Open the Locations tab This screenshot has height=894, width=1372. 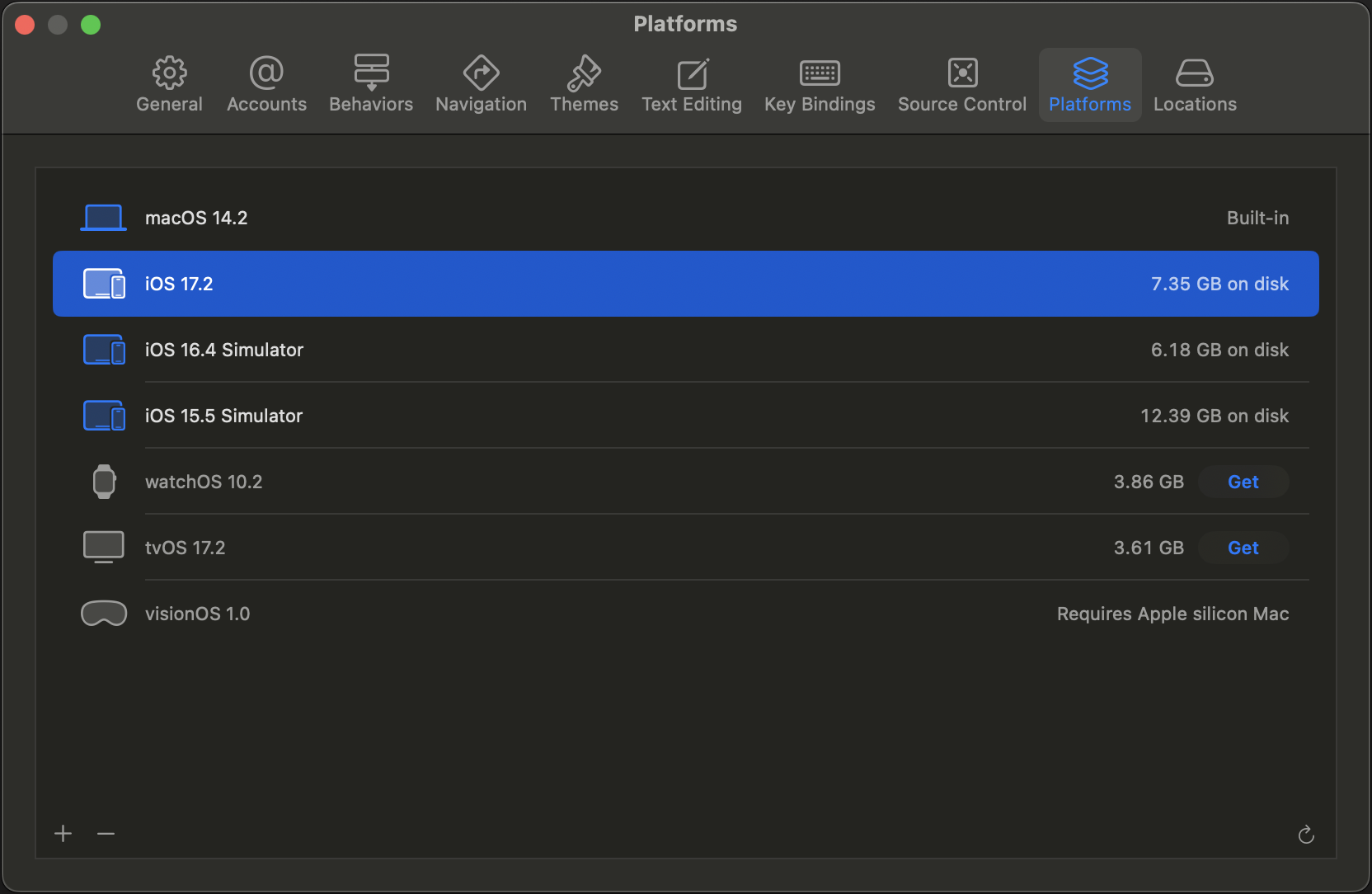pos(1195,85)
